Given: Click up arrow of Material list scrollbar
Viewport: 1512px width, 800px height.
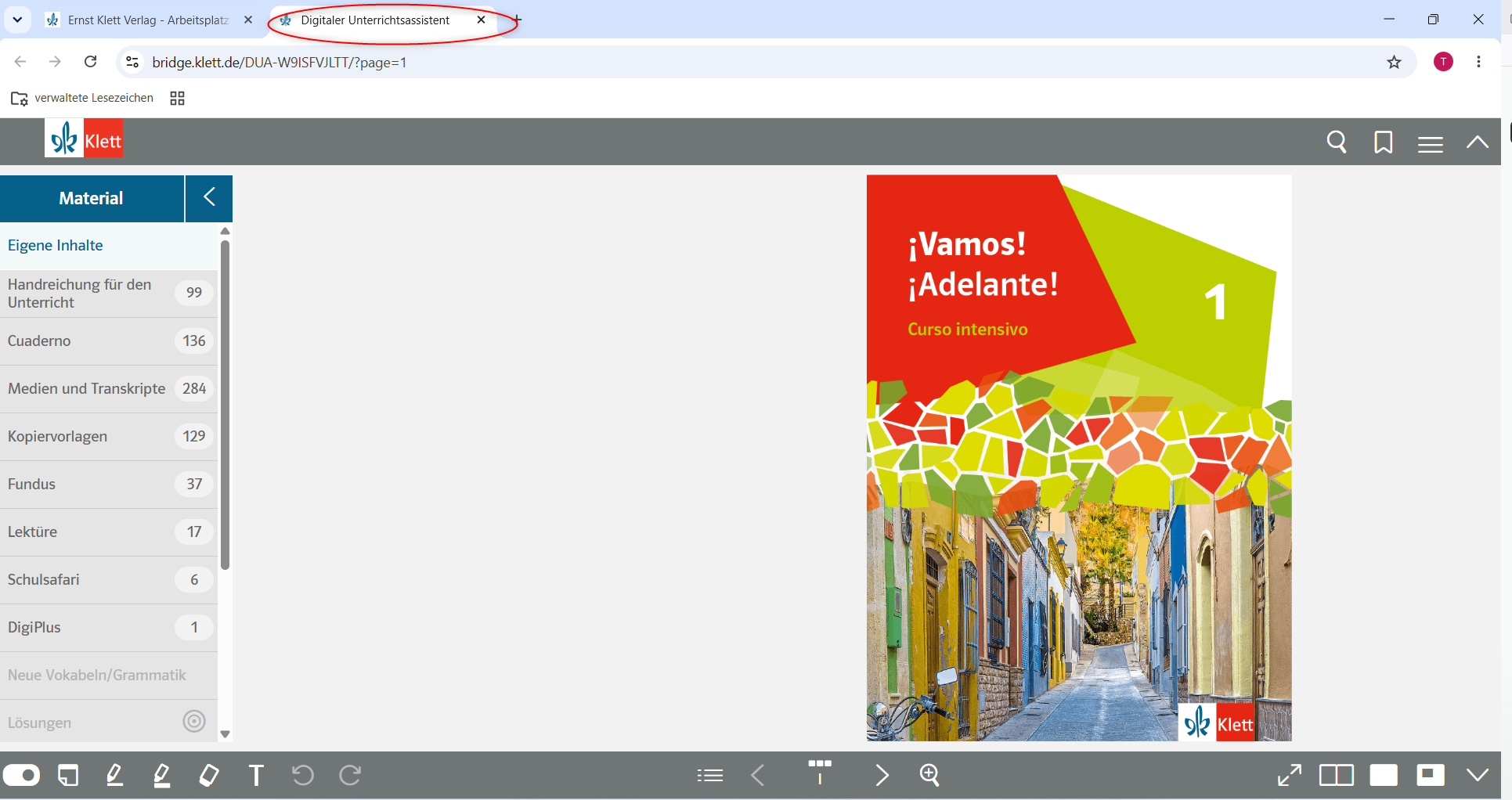Looking at the screenshot, I should point(226,231).
